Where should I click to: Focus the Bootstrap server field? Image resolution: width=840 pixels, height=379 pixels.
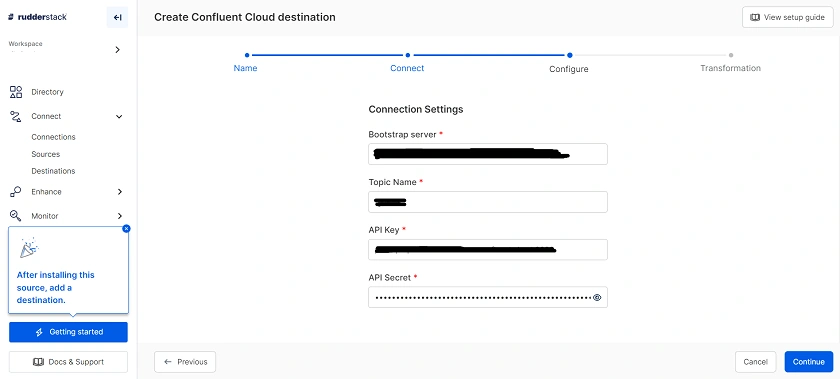pos(488,154)
